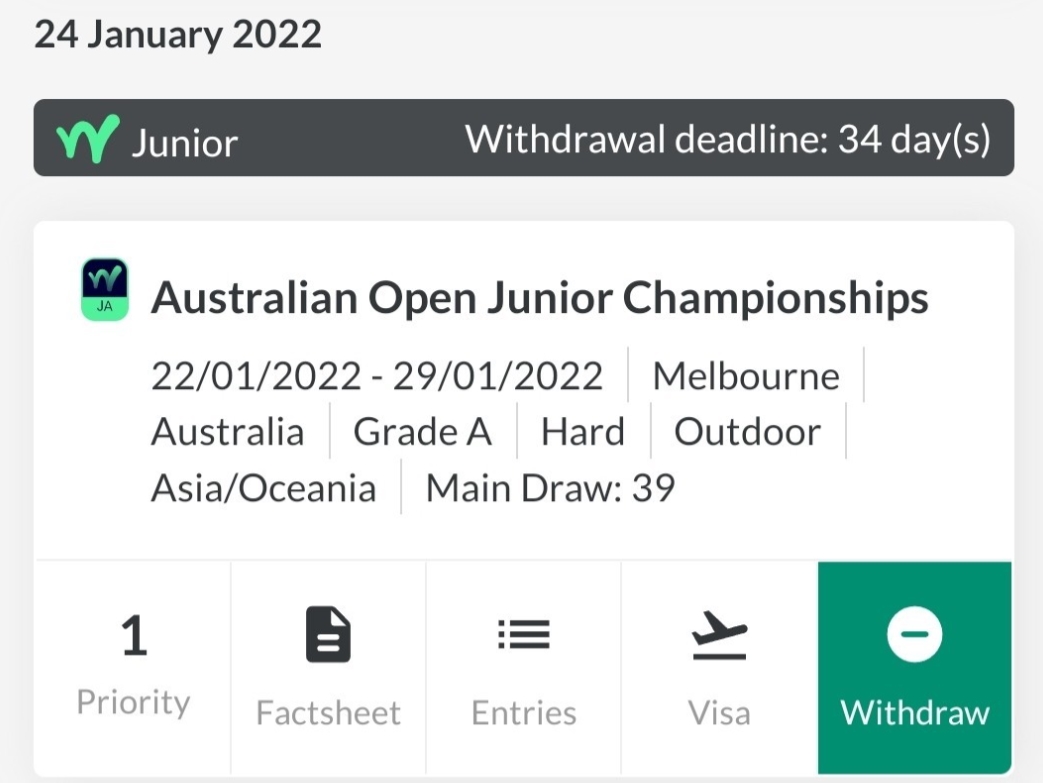Click the Withdrawal deadline 34 day(s) text
The height and width of the screenshot is (783, 1043).
click(728, 139)
